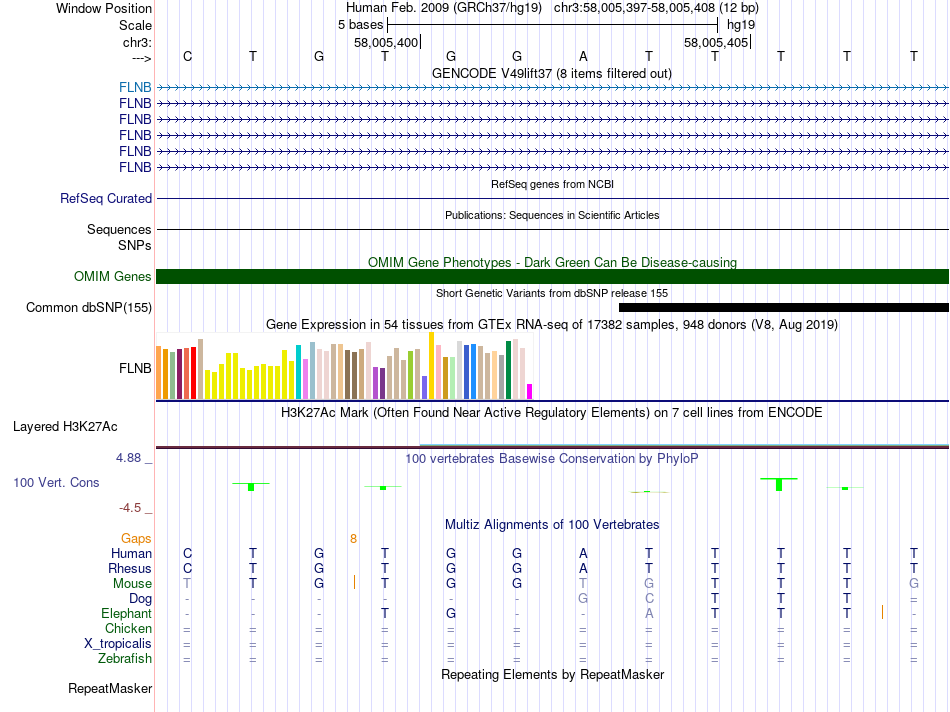The height and width of the screenshot is (712, 950).
Task: Click the tallest gold bar in GTEx chart
Action: coord(431,365)
